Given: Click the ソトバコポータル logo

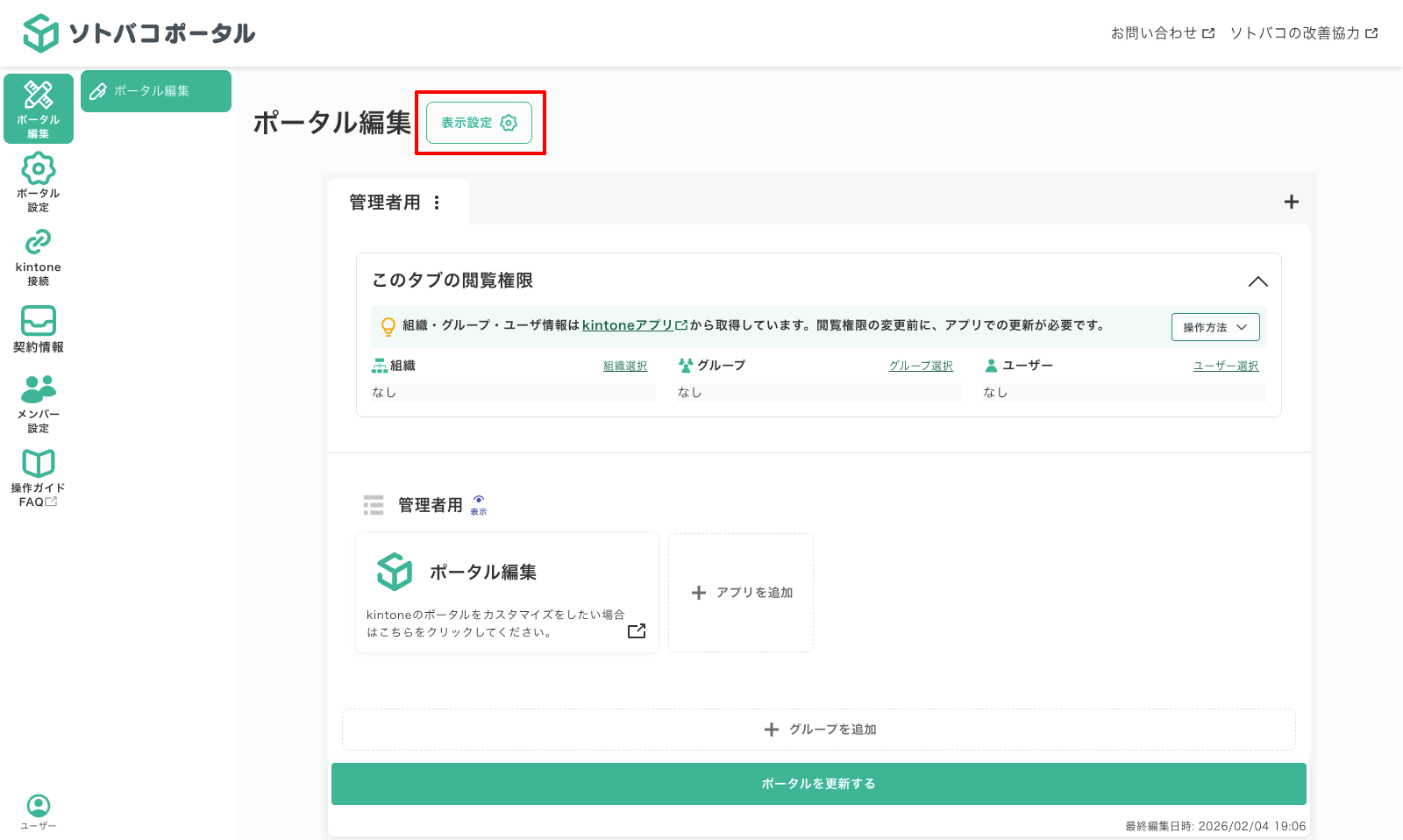Looking at the screenshot, I should (140, 32).
